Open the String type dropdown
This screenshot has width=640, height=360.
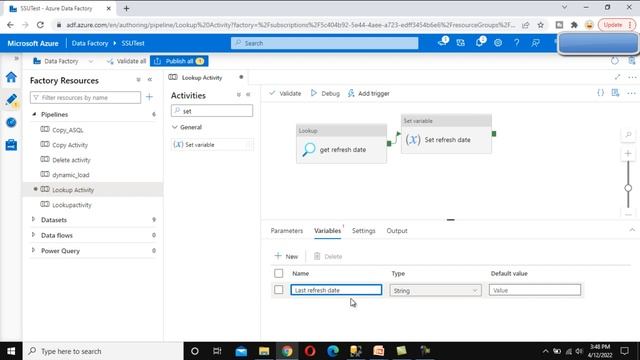pos(435,290)
